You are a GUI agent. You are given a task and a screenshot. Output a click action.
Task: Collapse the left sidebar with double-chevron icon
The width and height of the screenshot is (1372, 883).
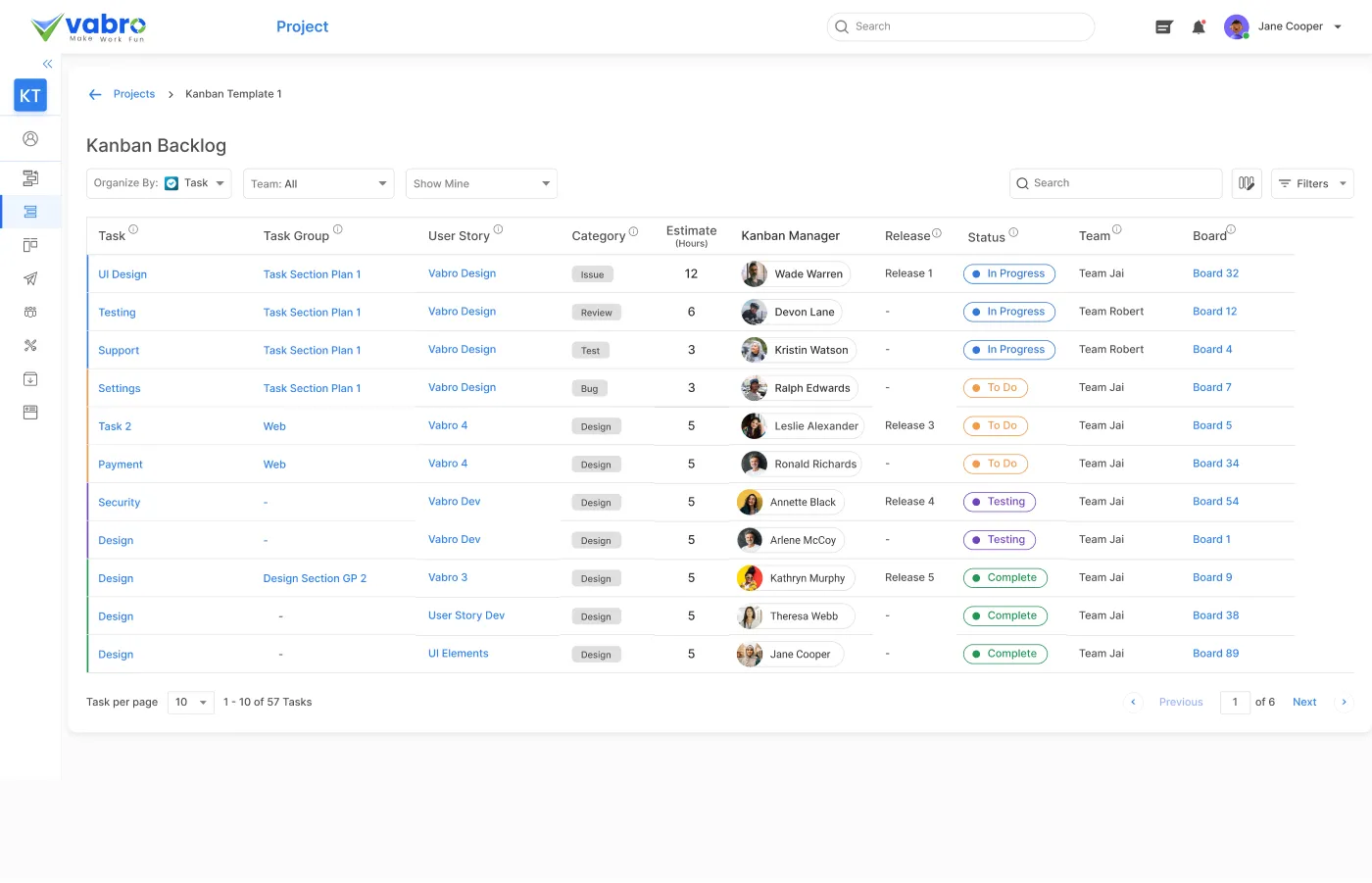click(47, 64)
